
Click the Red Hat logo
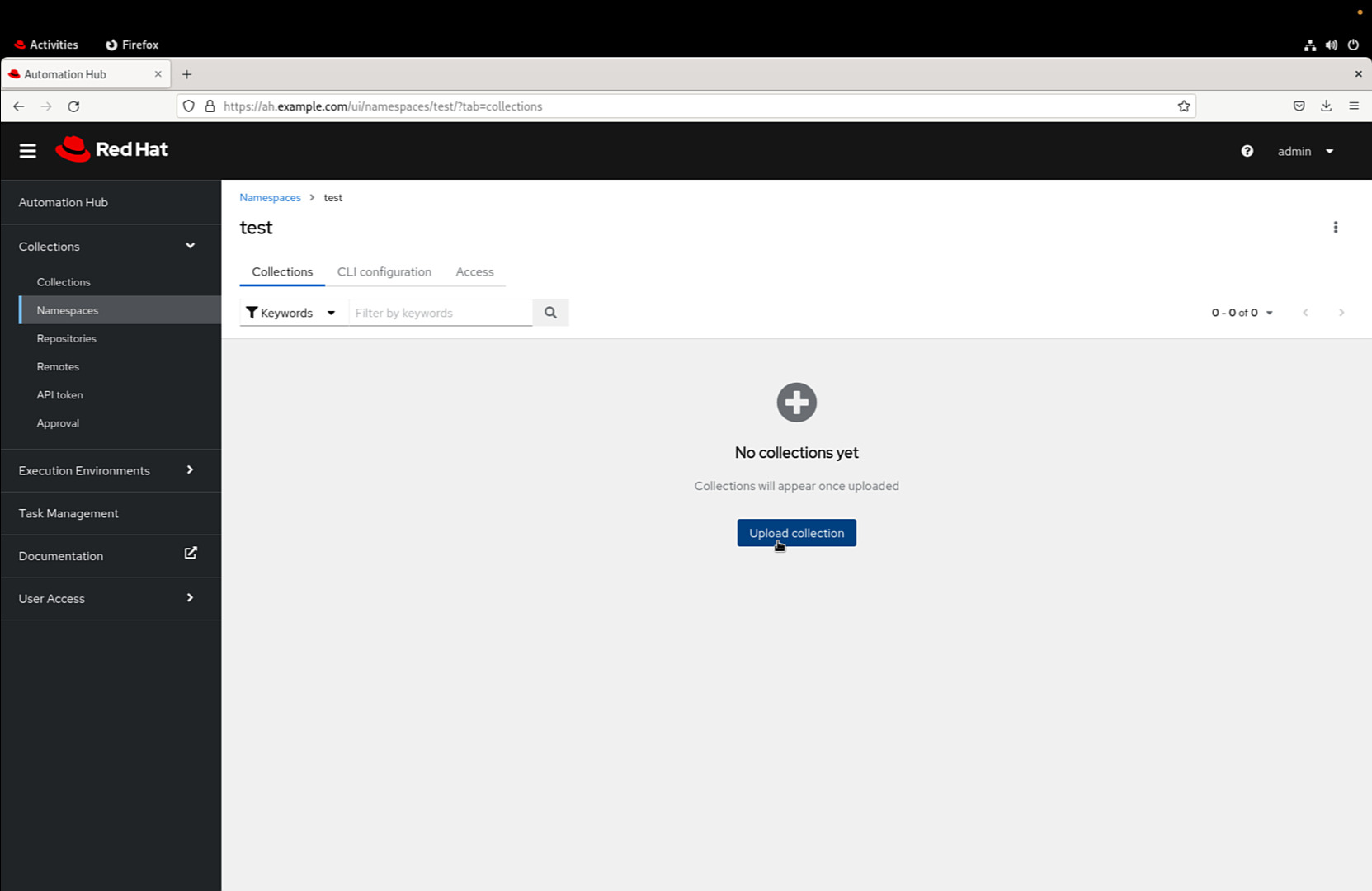(x=111, y=149)
